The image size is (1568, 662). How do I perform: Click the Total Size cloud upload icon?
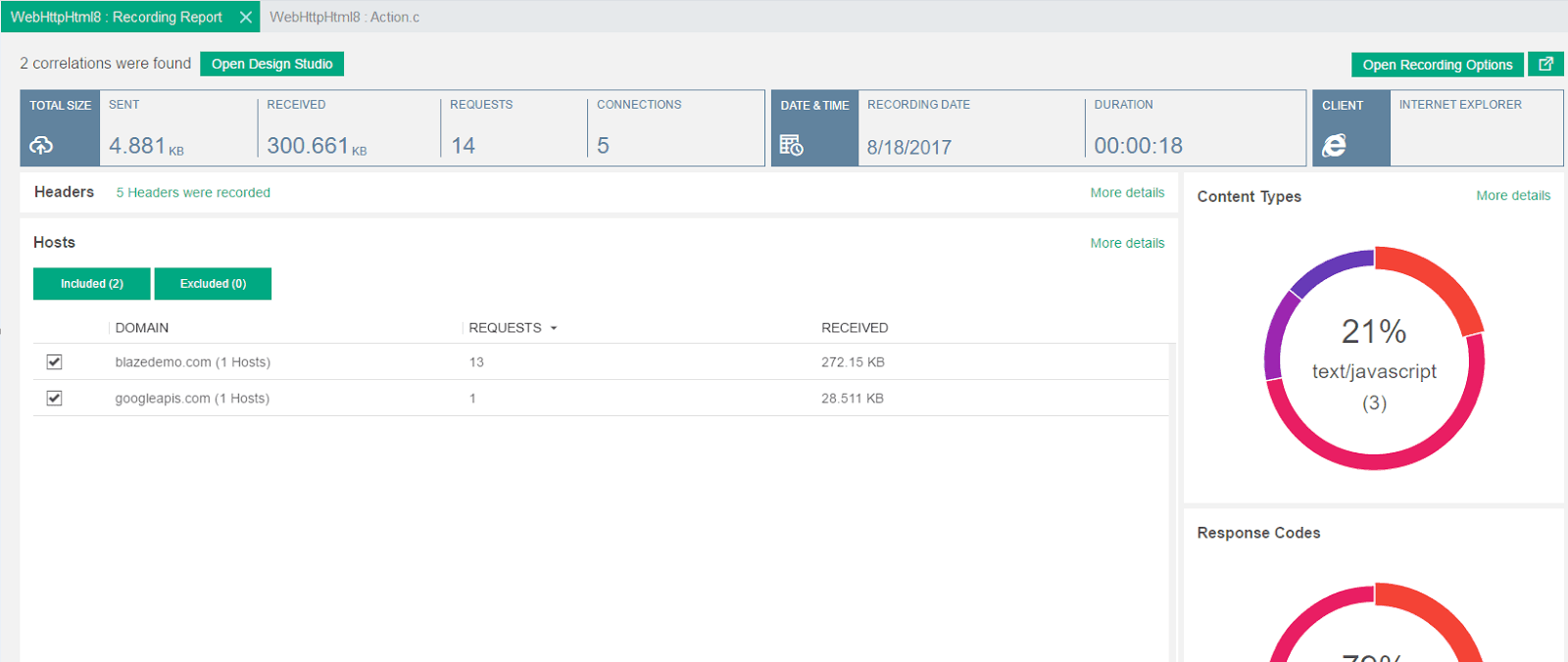tap(41, 145)
